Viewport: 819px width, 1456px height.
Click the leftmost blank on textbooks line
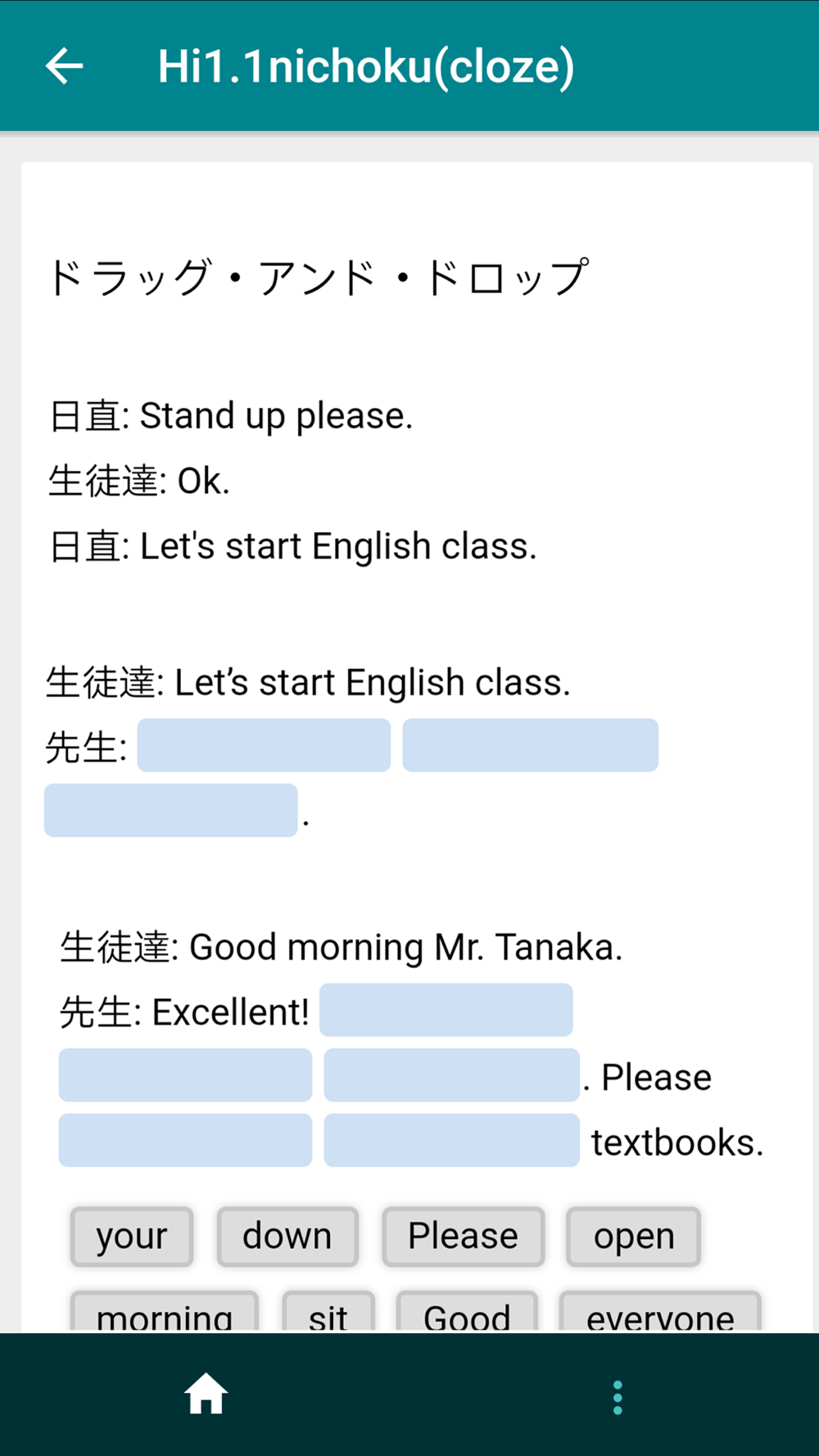pos(185,1140)
